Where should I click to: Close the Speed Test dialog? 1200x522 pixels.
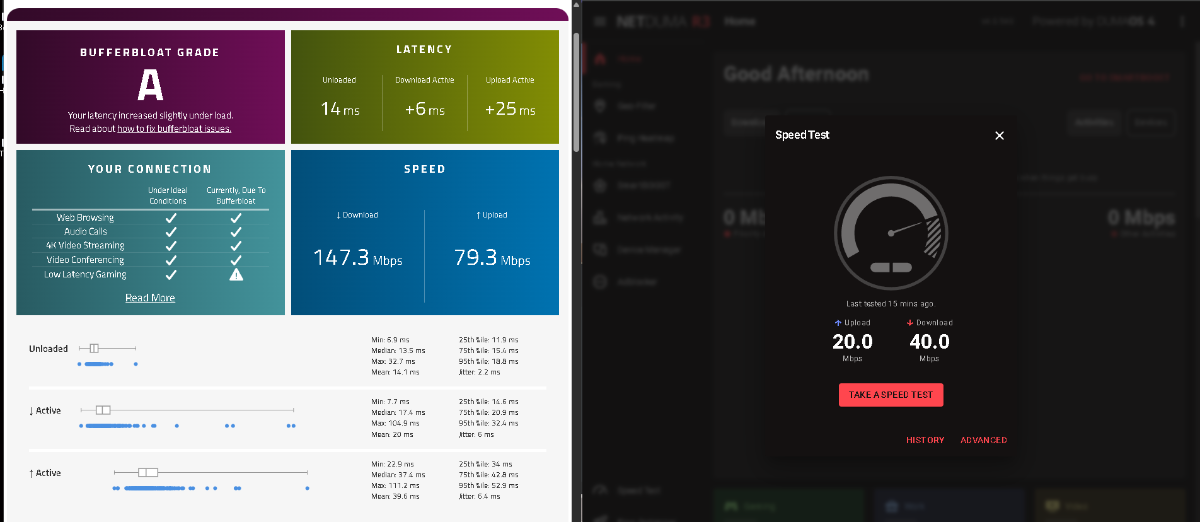pos(999,135)
